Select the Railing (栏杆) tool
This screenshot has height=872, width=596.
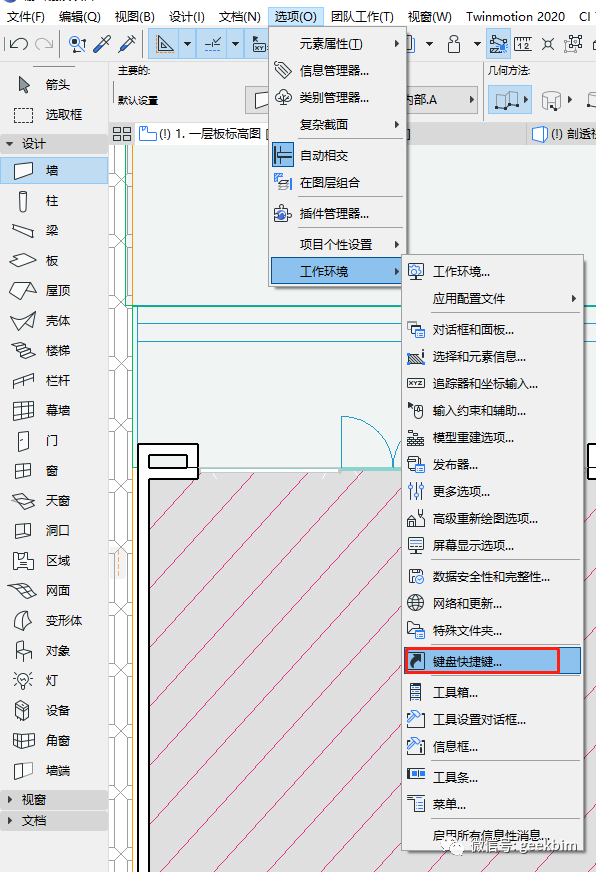54,380
